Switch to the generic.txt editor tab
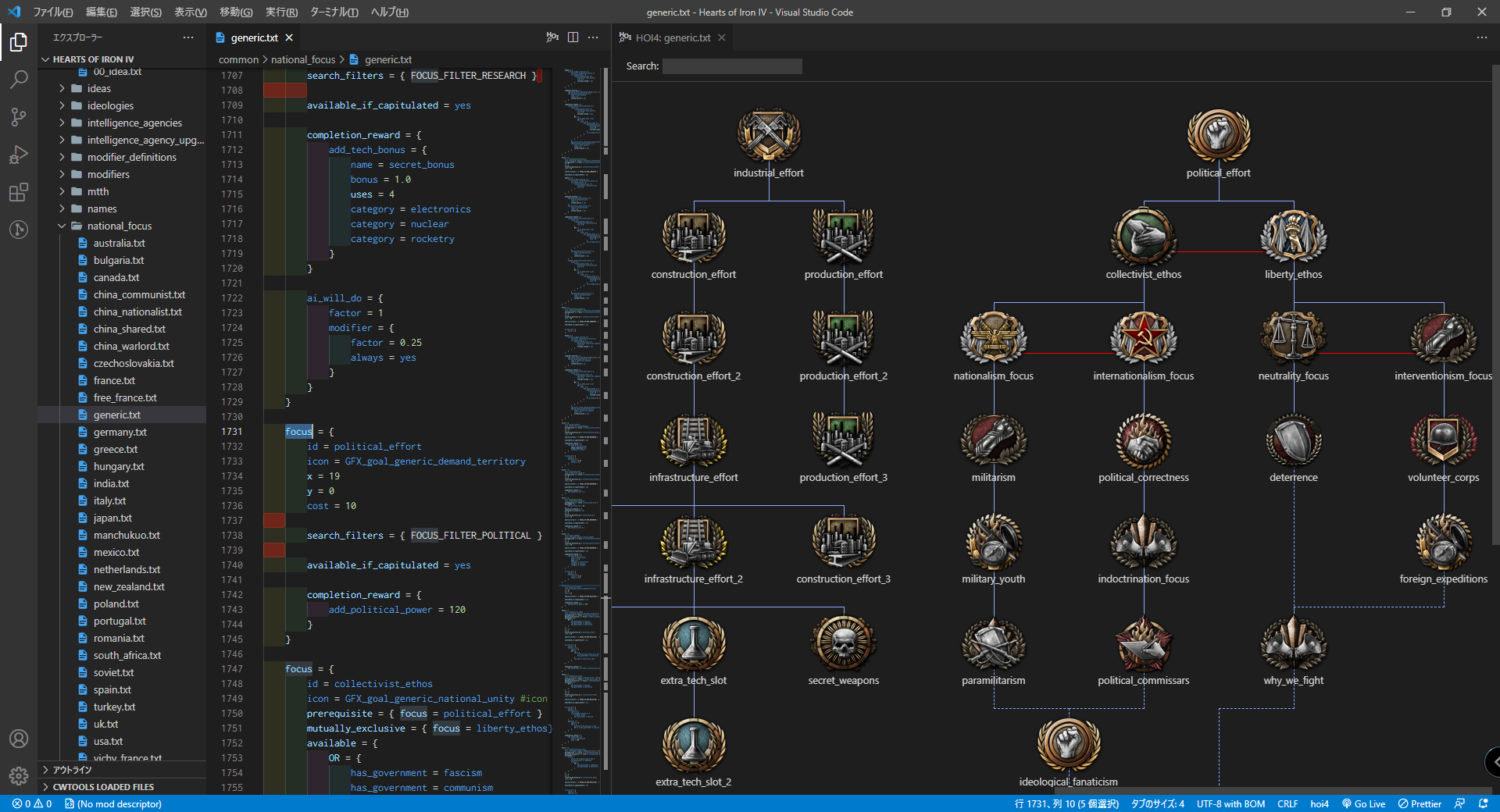Screen dimensions: 1500x812 254,37
